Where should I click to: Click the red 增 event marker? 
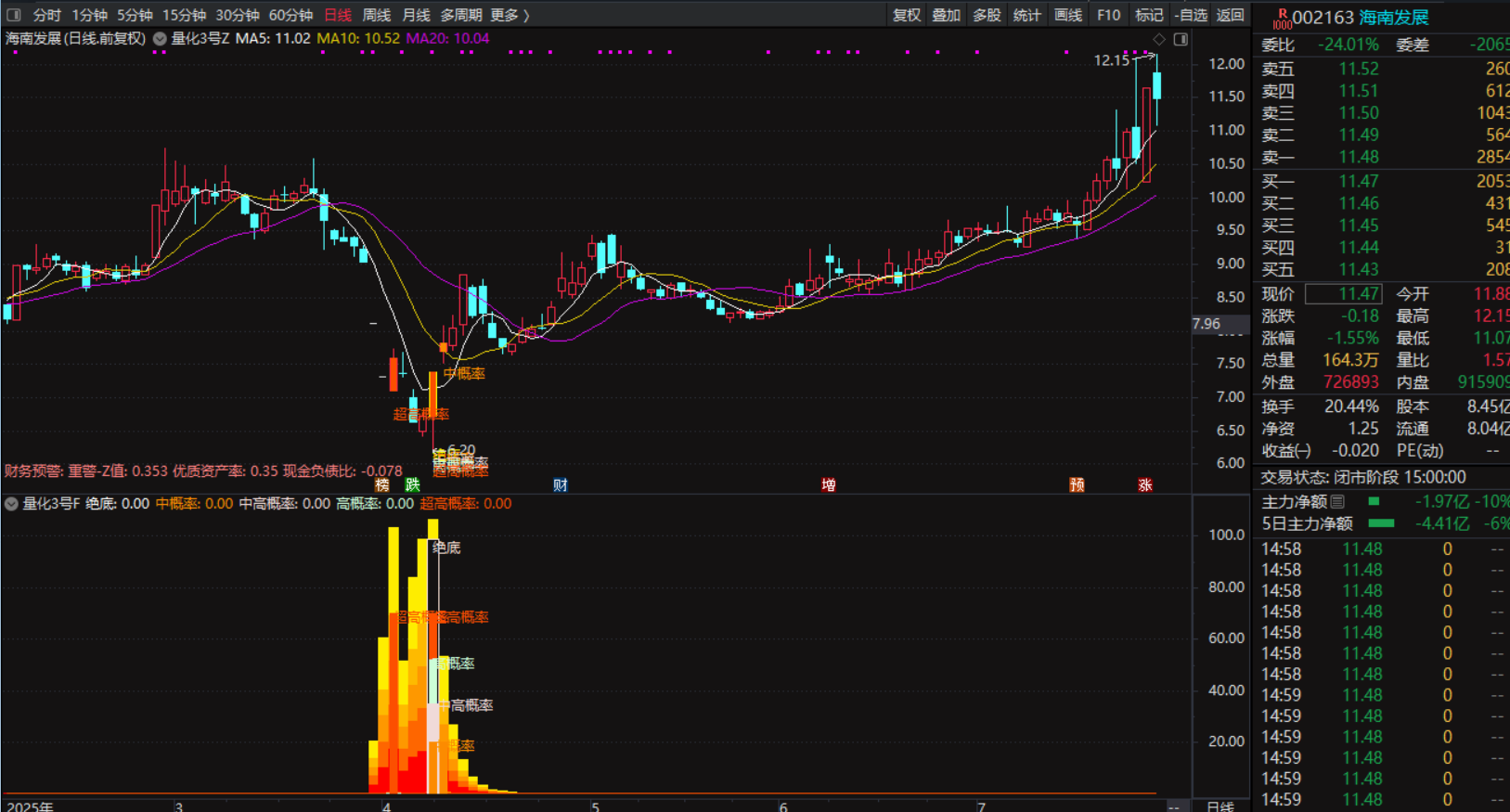(828, 485)
